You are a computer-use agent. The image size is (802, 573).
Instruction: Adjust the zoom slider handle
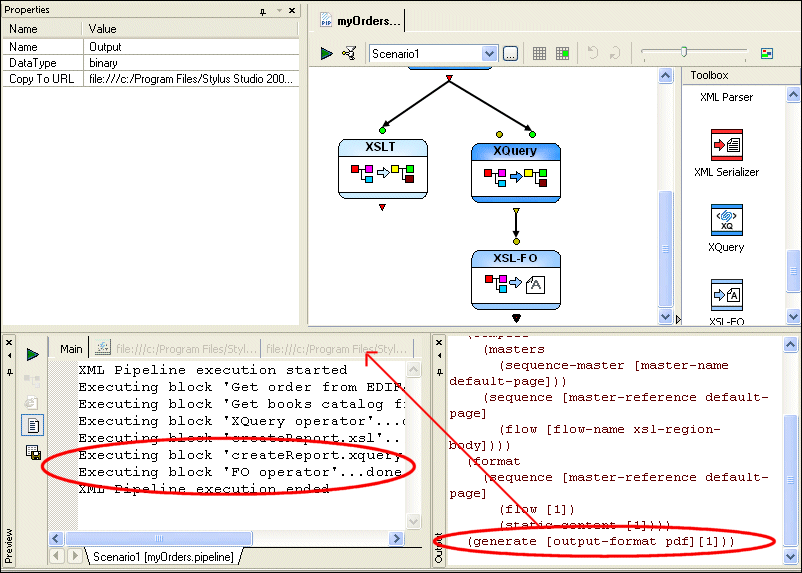[684, 52]
